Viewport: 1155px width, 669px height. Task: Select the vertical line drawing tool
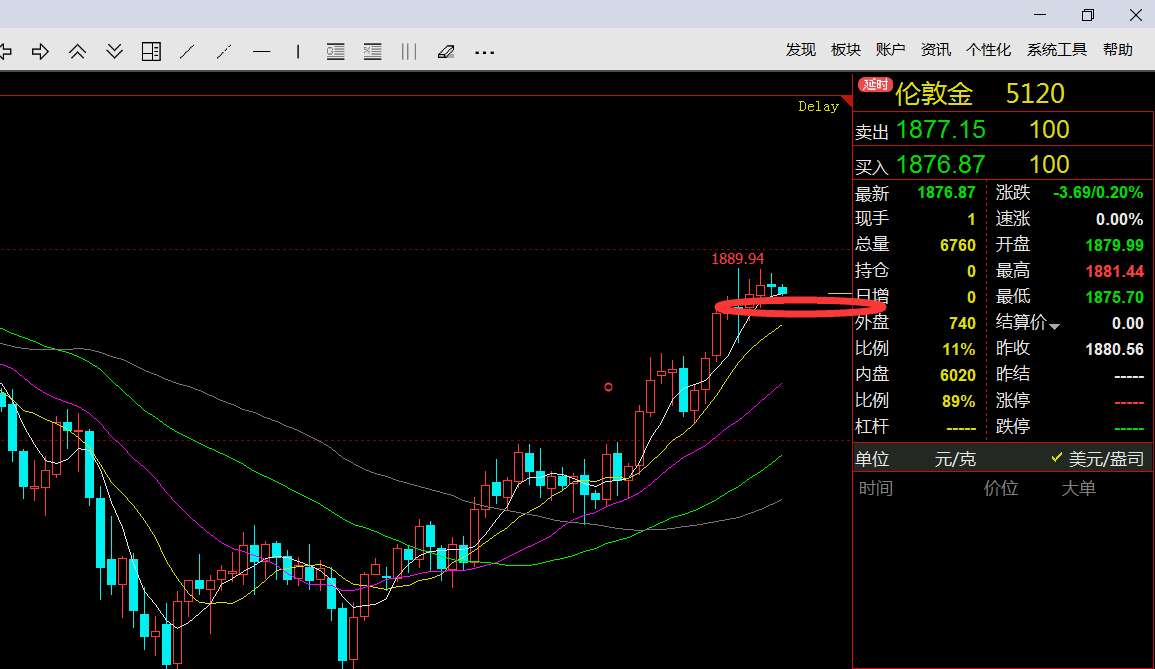[298, 51]
